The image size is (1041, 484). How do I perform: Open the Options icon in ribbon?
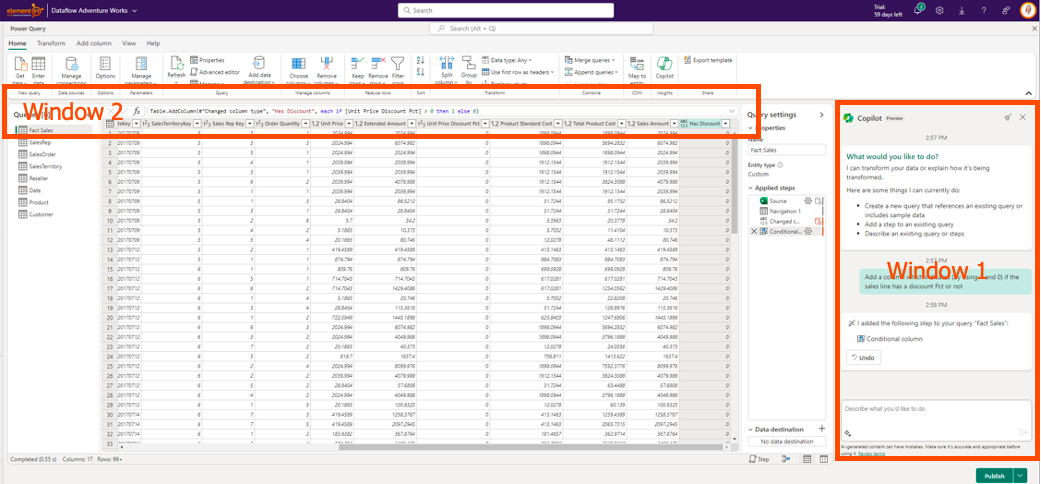[105, 64]
